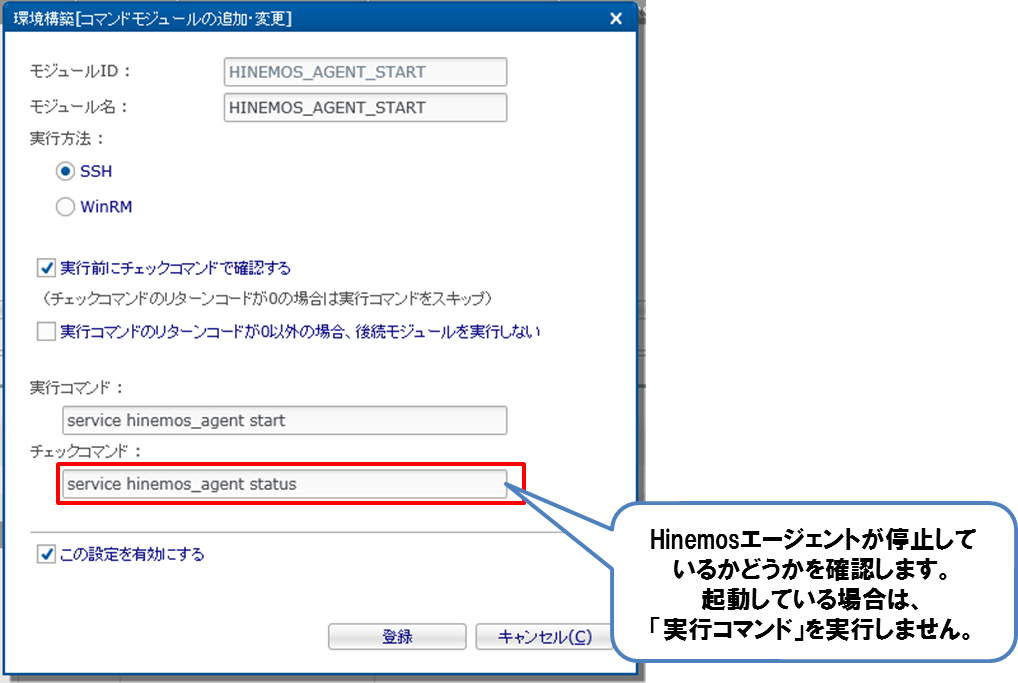Click the チェックコマンド label text
Image resolution: width=1018 pixels, height=683 pixels.
86,451
